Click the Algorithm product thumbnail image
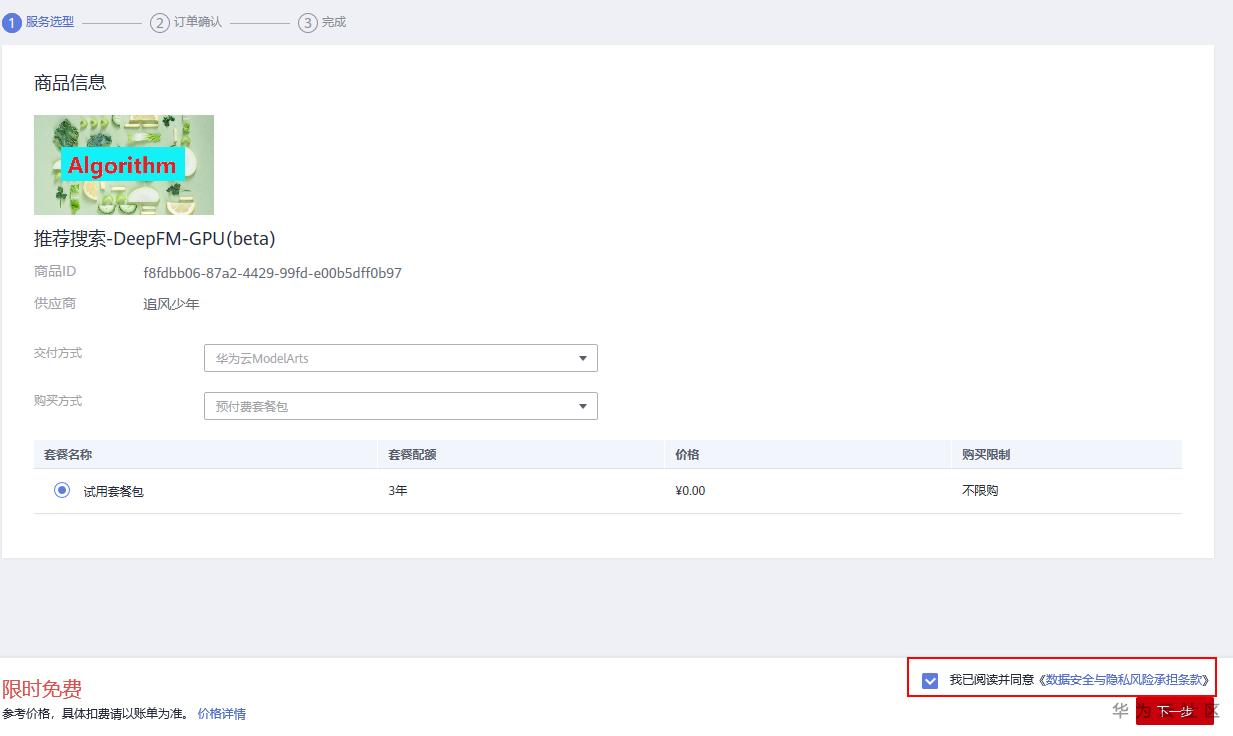The image size is (1233, 736). click(124, 165)
